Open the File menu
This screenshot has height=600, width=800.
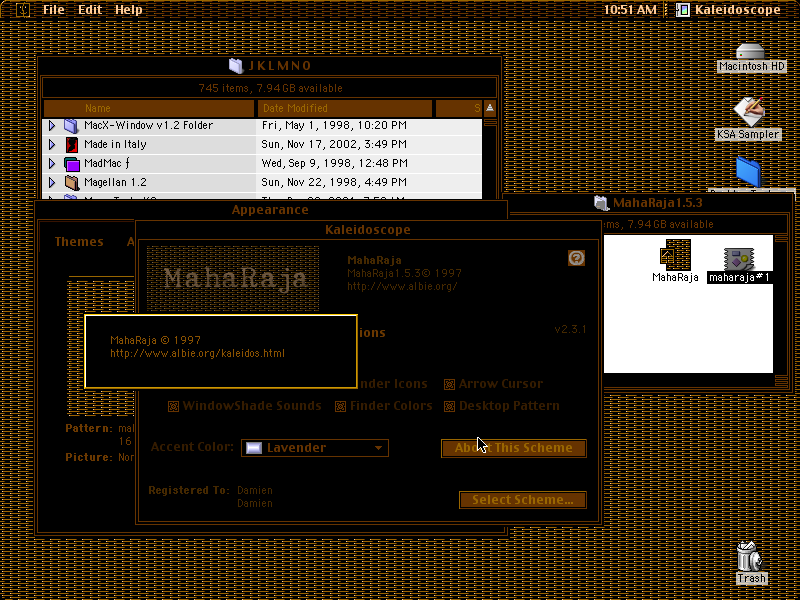coord(53,10)
